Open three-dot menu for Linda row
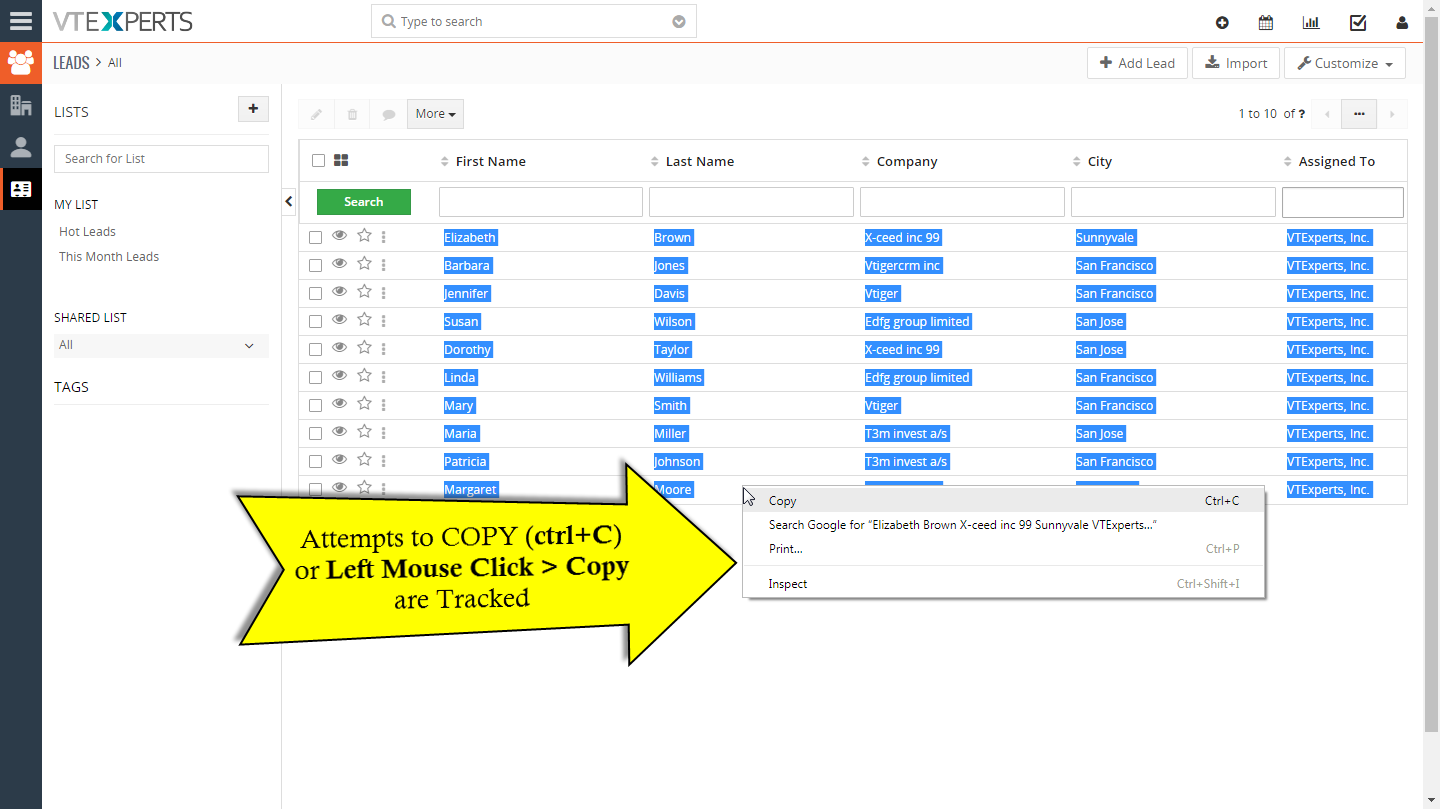Screen dimensions: 1440x809 coord(384,377)
